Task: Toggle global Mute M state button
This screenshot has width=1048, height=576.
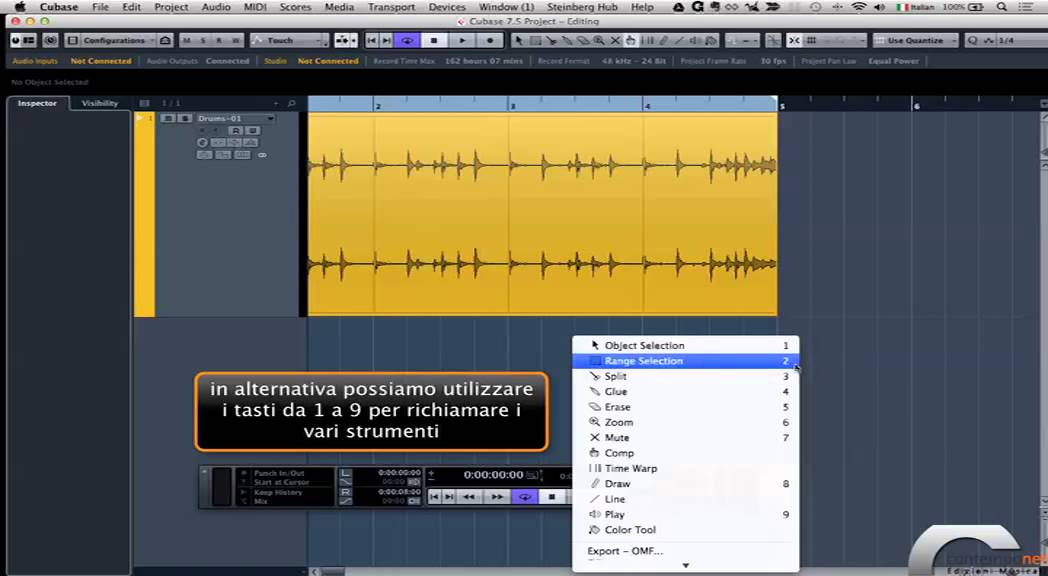Action: pos(187,40)
